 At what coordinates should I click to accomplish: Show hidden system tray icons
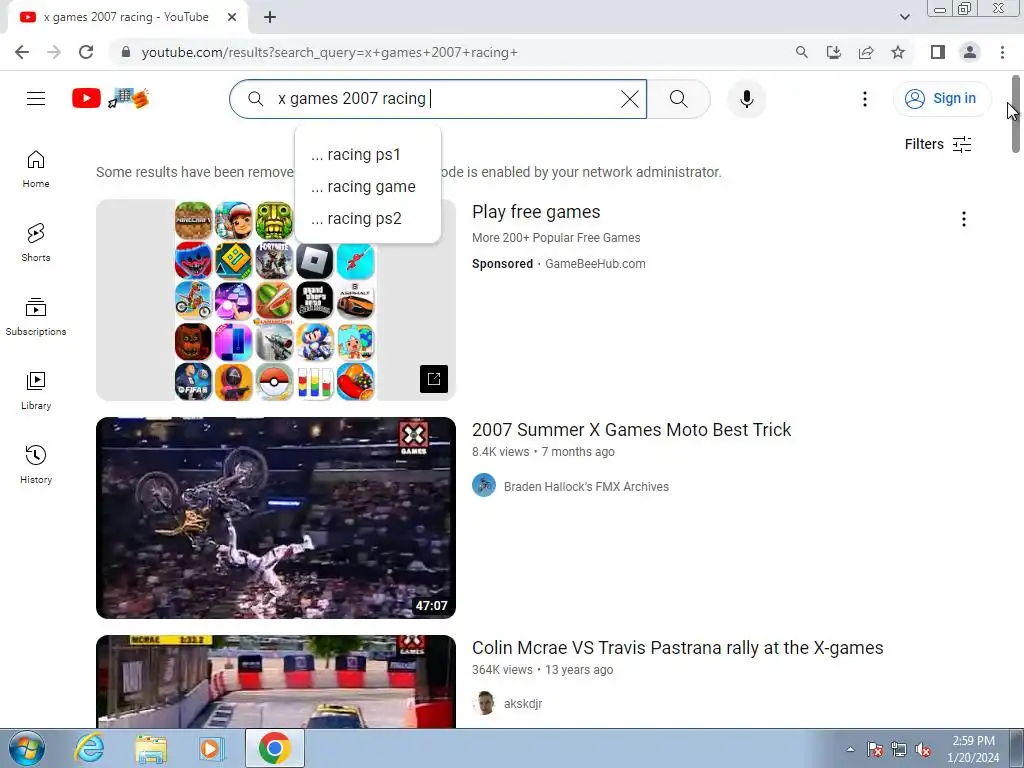point(850,749)
